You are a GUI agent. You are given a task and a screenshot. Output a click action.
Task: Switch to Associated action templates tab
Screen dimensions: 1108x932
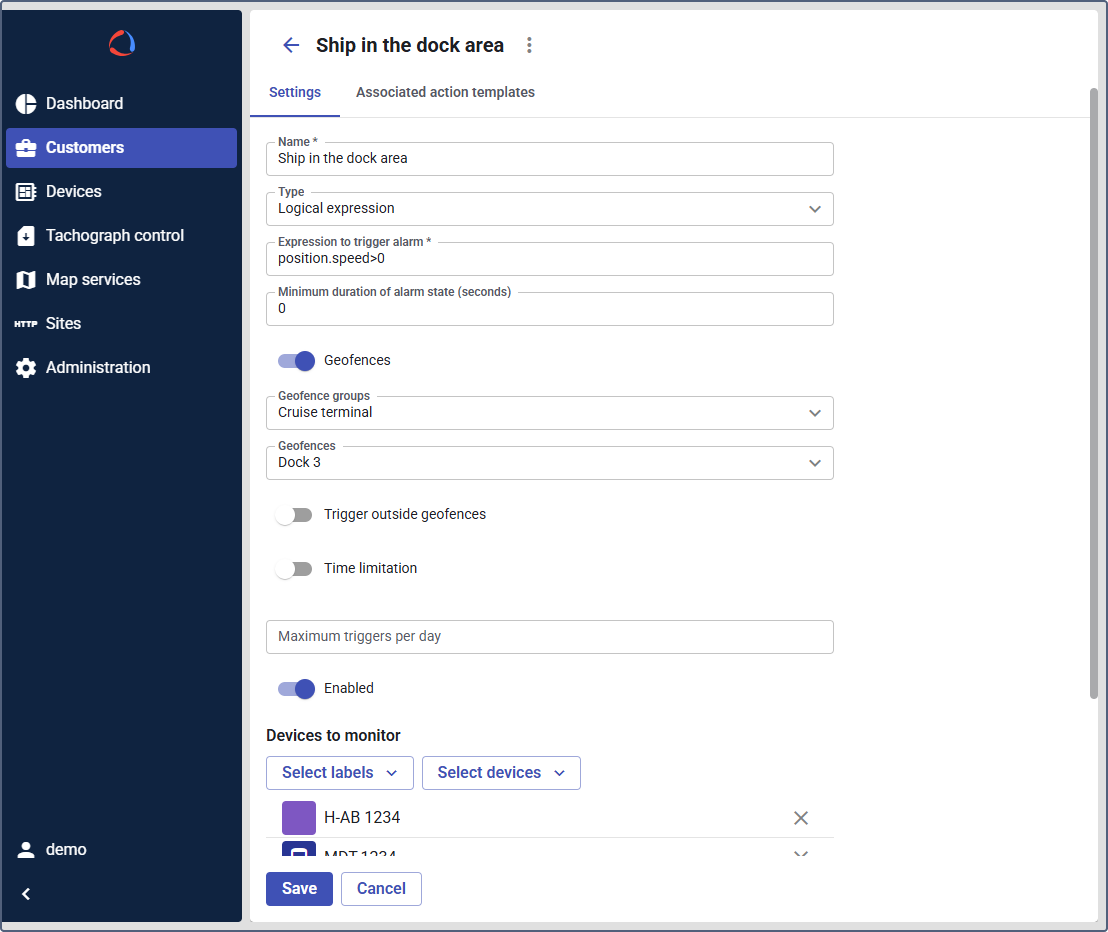(445, 93)
